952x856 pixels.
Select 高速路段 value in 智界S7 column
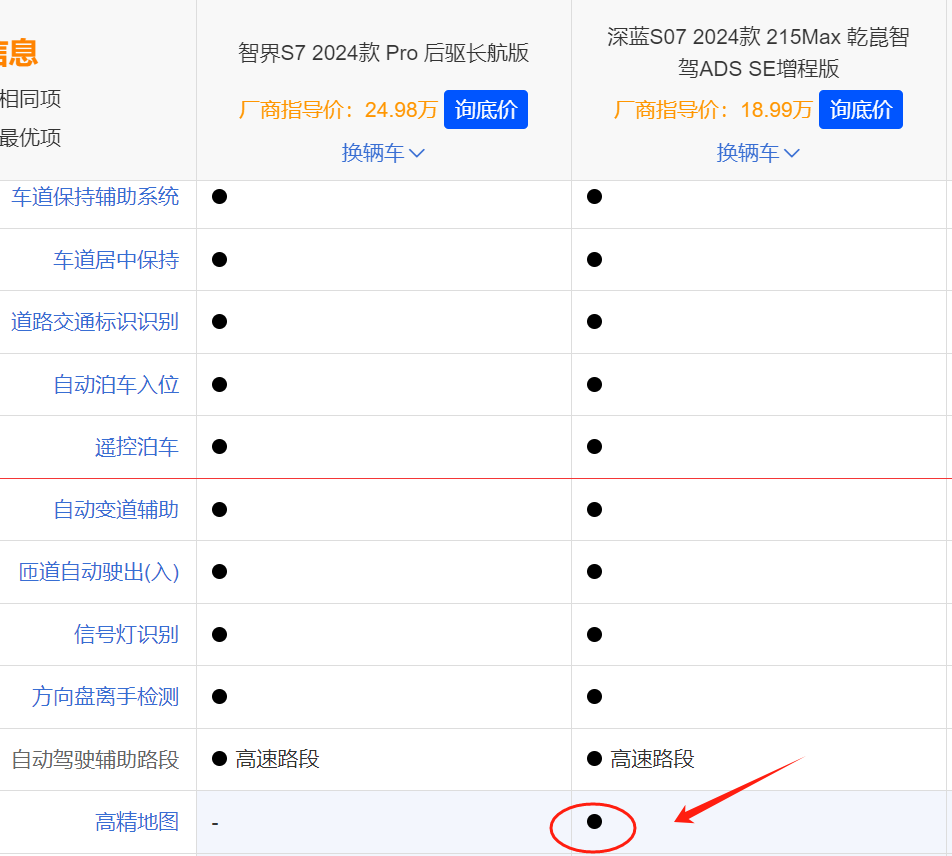277,759
